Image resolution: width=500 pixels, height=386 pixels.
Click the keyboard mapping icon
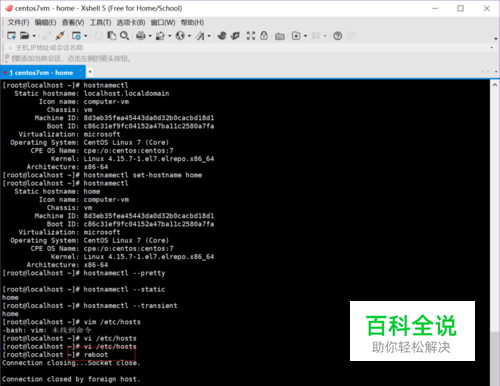[x=280, y=36]
